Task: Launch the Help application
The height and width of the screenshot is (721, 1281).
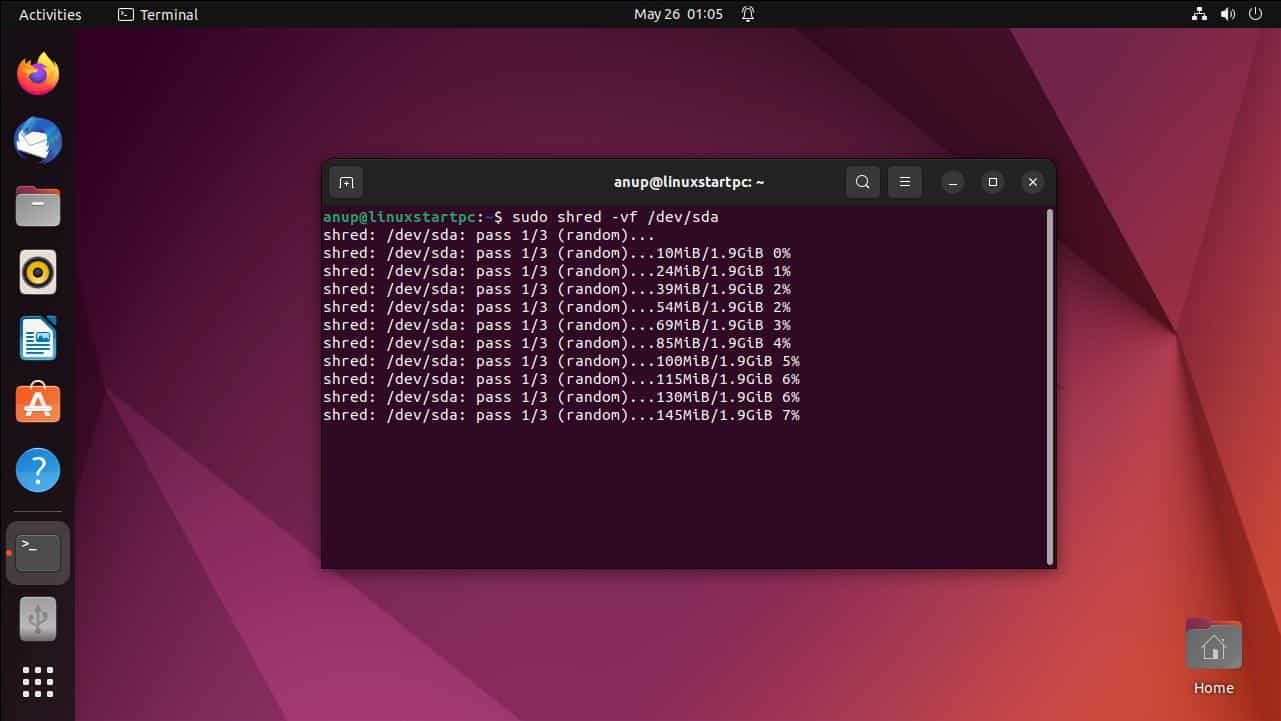Action: (38, 469)
